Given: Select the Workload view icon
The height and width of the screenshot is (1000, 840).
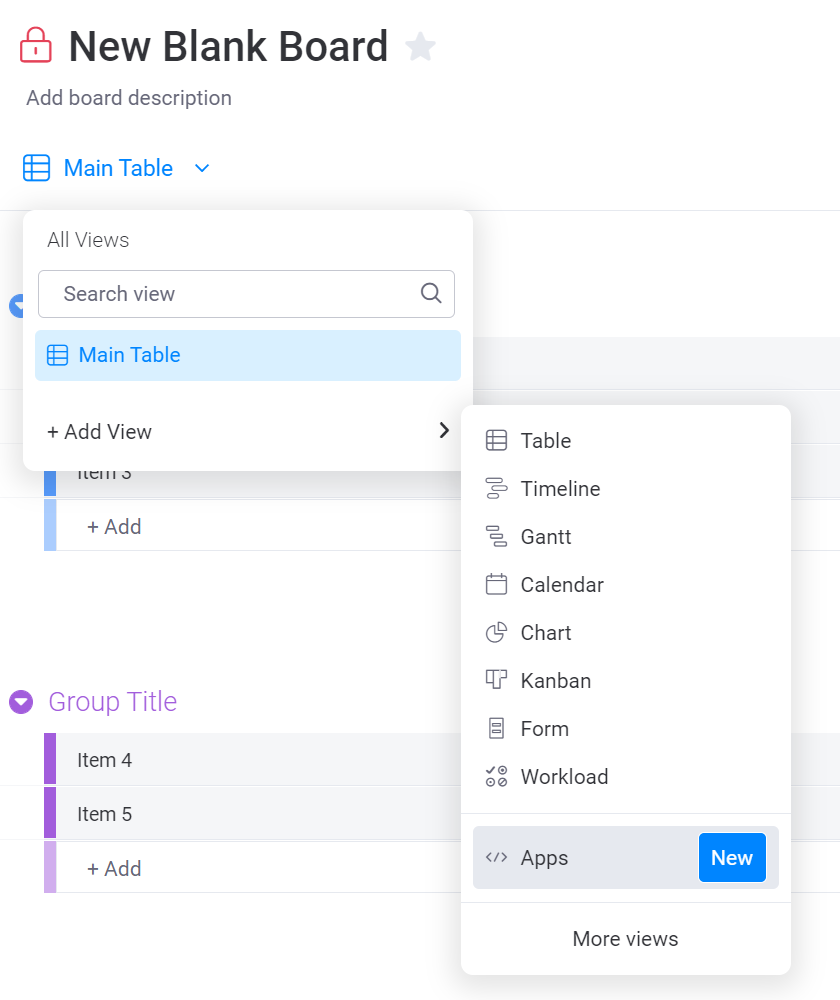Looking at the screenshot, I should click(496, 777).
